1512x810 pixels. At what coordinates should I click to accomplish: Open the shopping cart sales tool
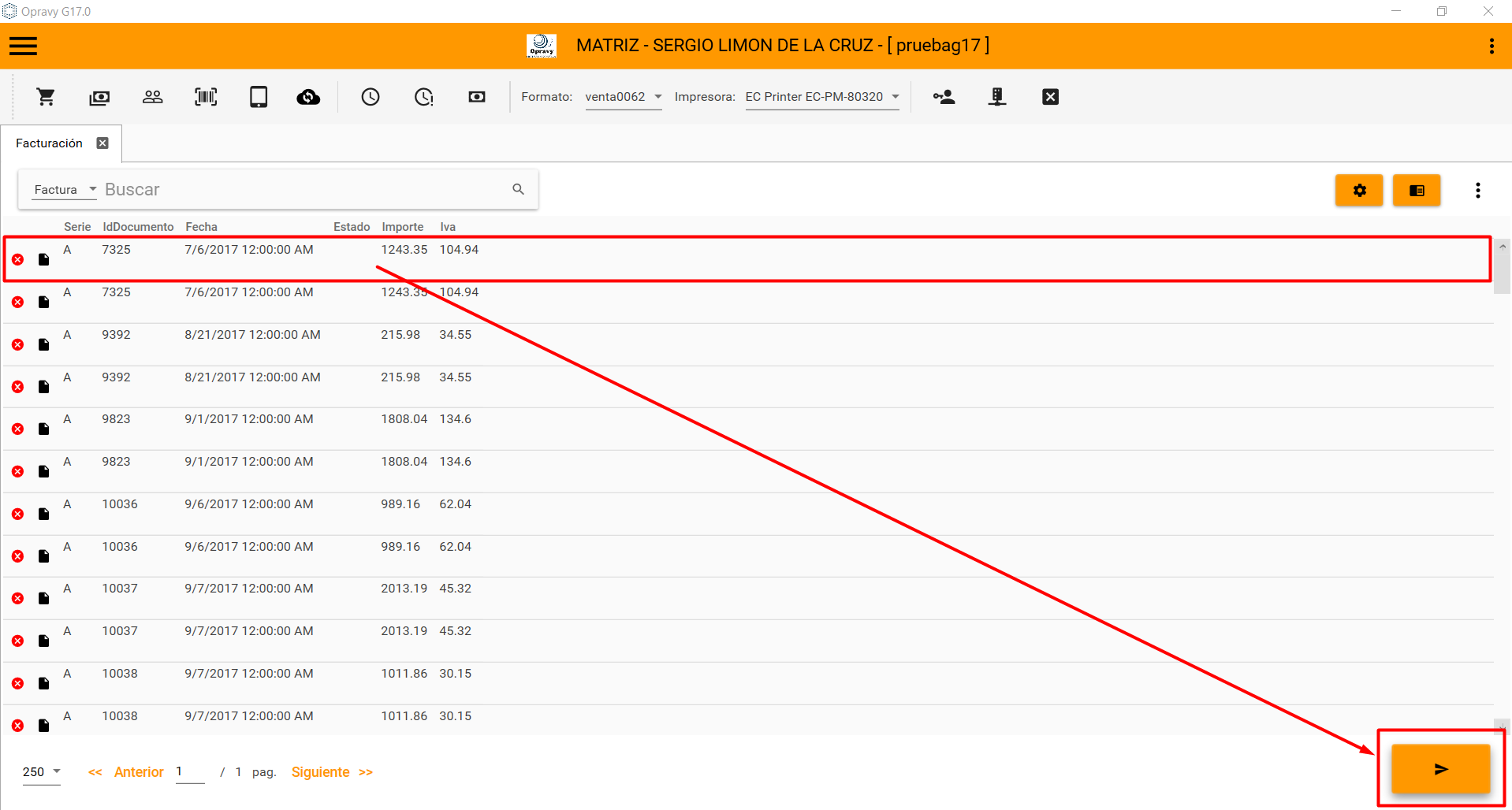pos(46,97)
